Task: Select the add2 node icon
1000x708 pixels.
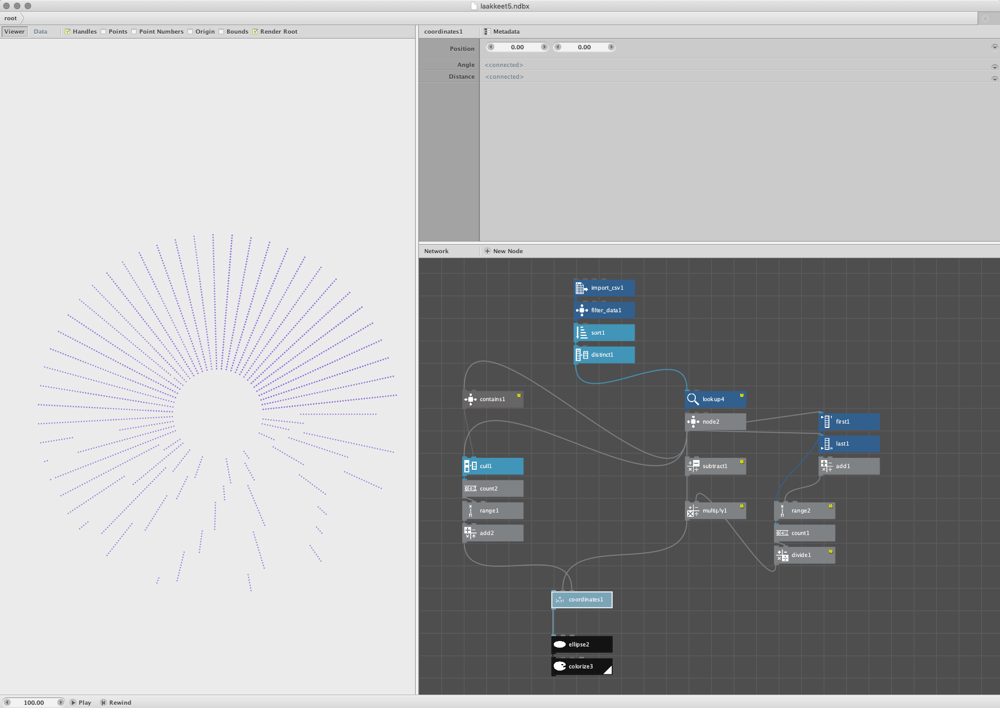Action: [470, 533]
